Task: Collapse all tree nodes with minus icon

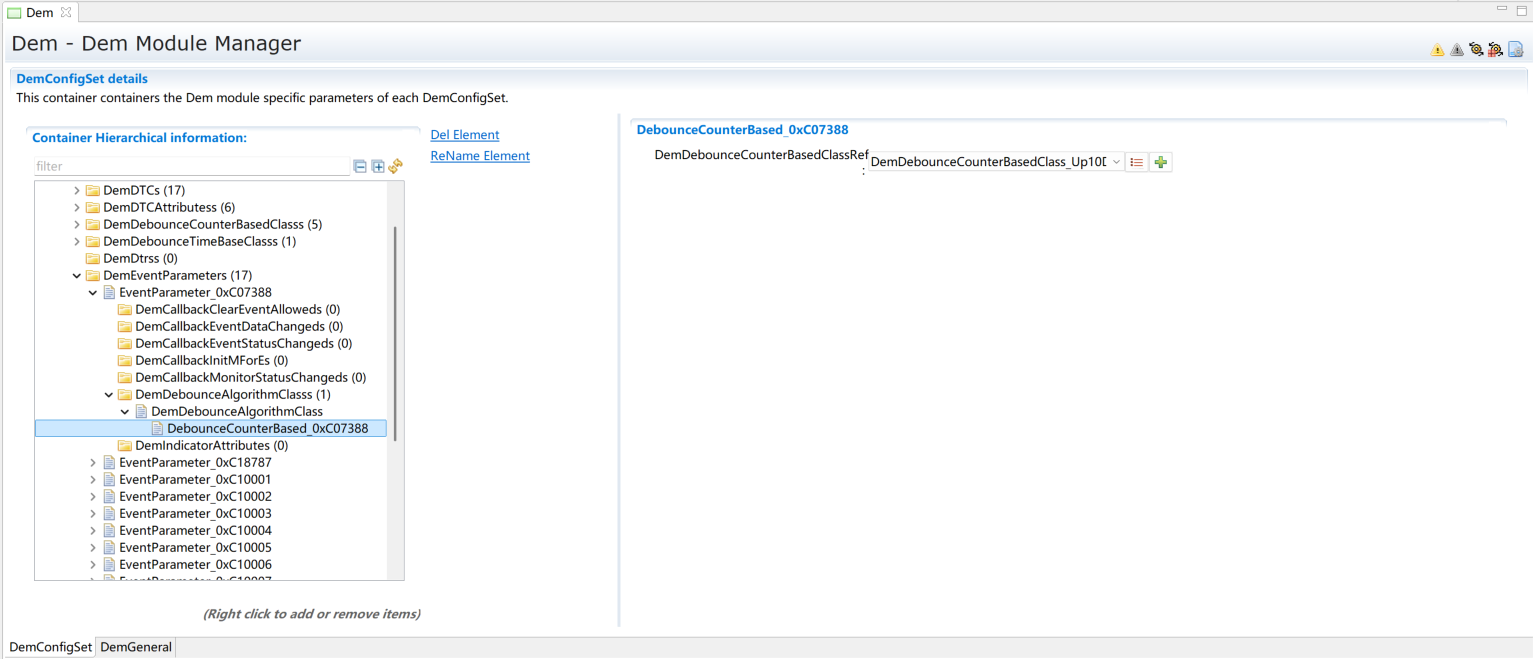Action: coord(360,167)
